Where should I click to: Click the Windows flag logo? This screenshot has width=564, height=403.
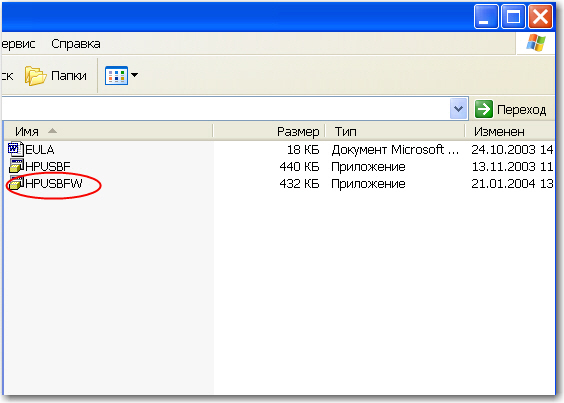[536, 43]
